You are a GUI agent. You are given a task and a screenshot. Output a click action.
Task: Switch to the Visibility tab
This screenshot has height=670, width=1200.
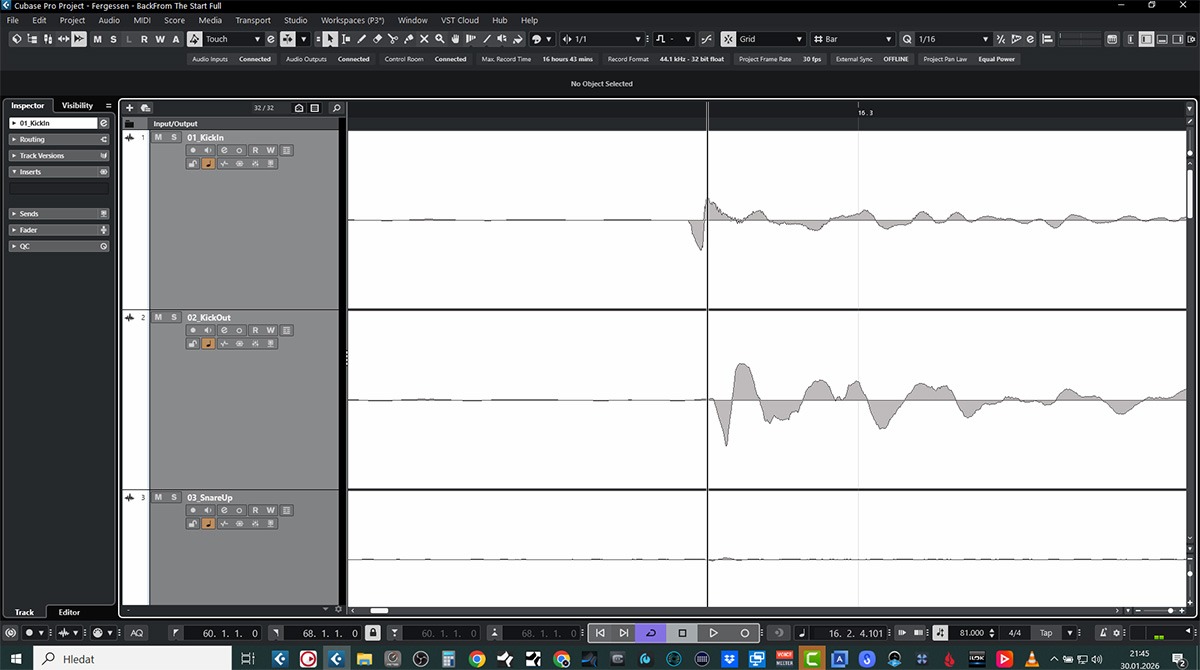(77, 105)
